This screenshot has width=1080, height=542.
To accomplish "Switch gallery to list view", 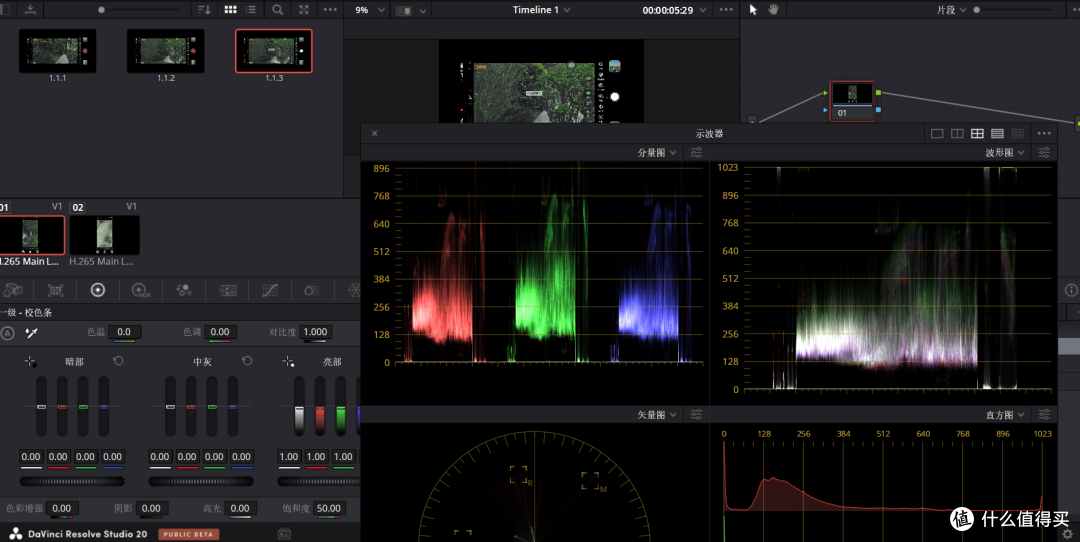I will click(x=251, y=10).
